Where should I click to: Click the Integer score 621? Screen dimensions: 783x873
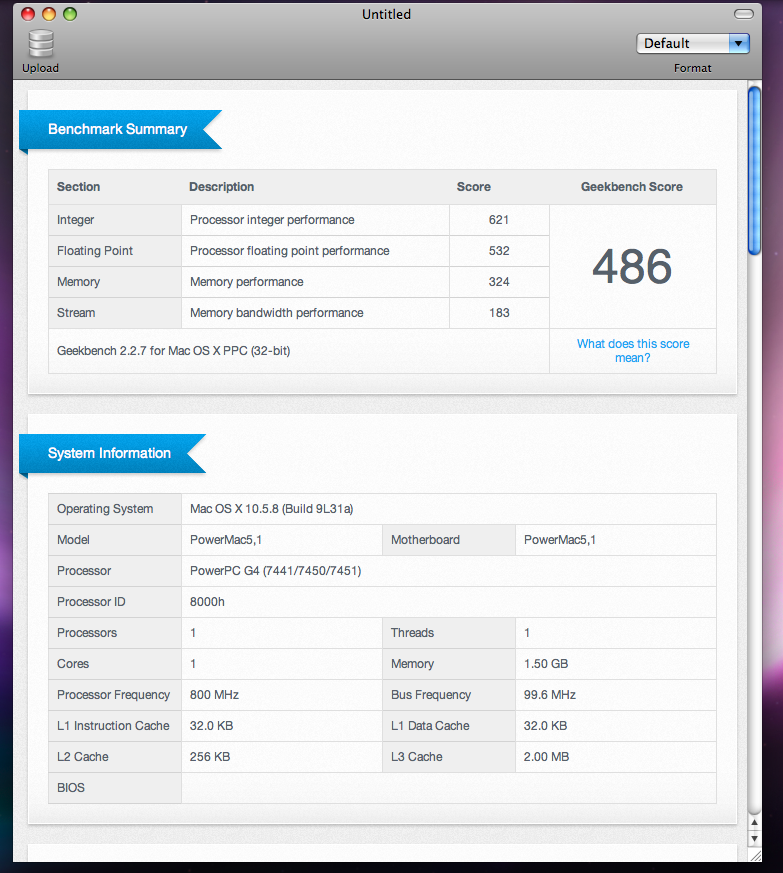point(499,220)
